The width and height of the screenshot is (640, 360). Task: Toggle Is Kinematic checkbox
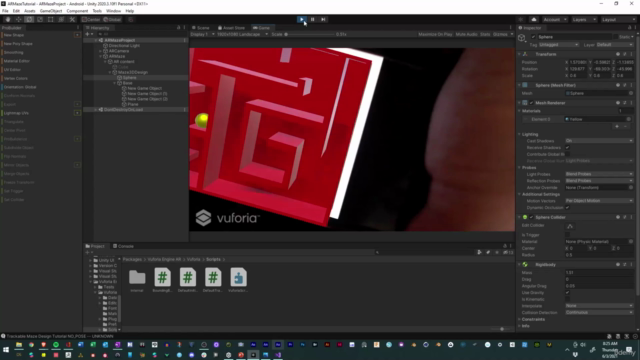point(567,300)
